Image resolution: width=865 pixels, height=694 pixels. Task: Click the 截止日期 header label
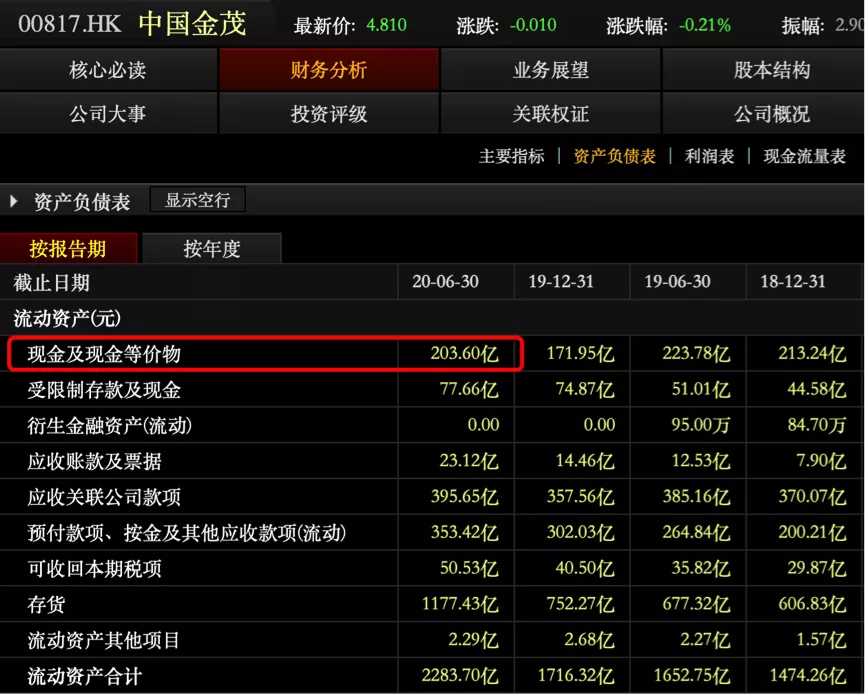pos(51,283)
